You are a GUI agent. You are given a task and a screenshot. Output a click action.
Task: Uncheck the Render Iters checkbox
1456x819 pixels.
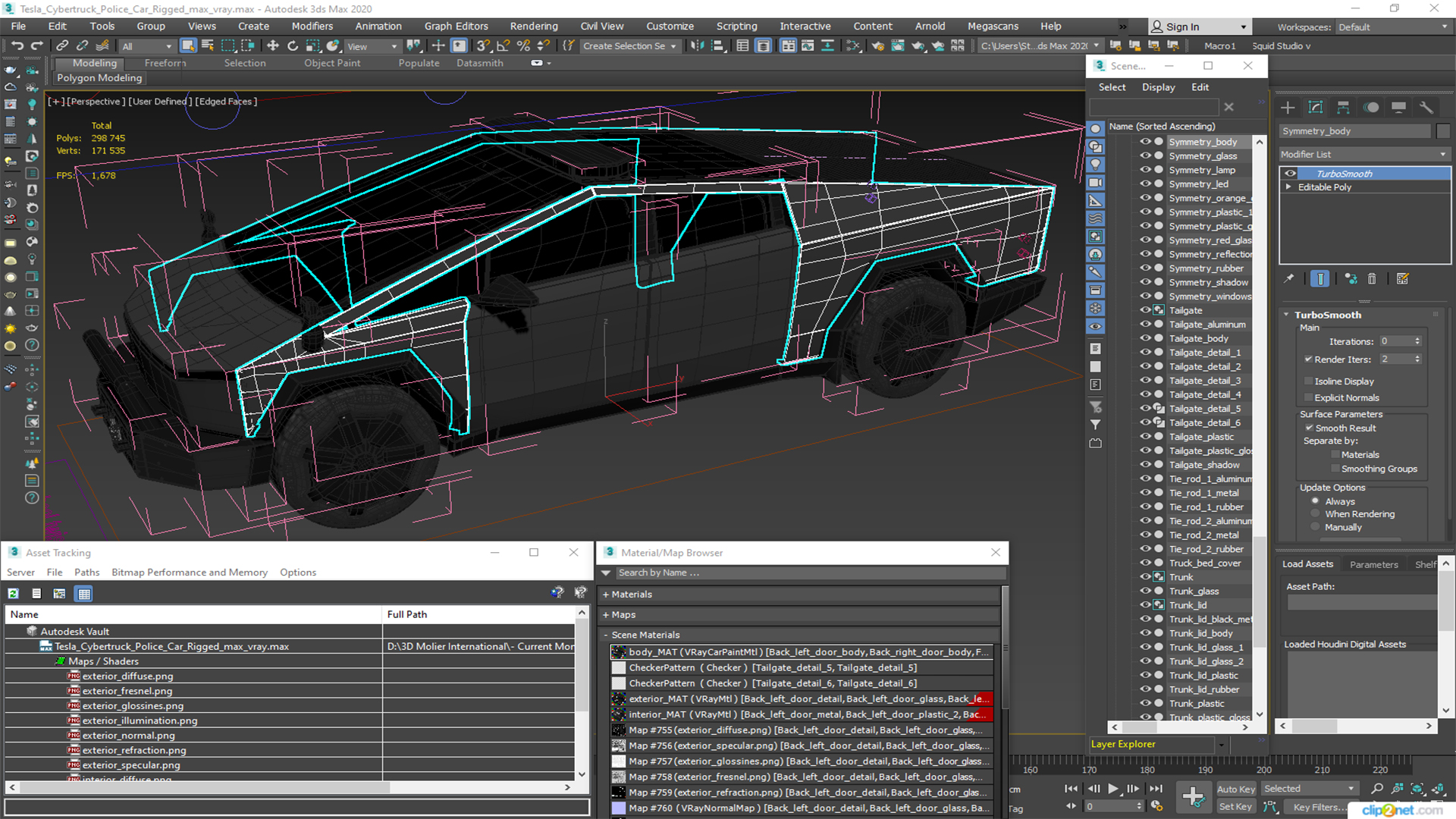[1308, 359]
